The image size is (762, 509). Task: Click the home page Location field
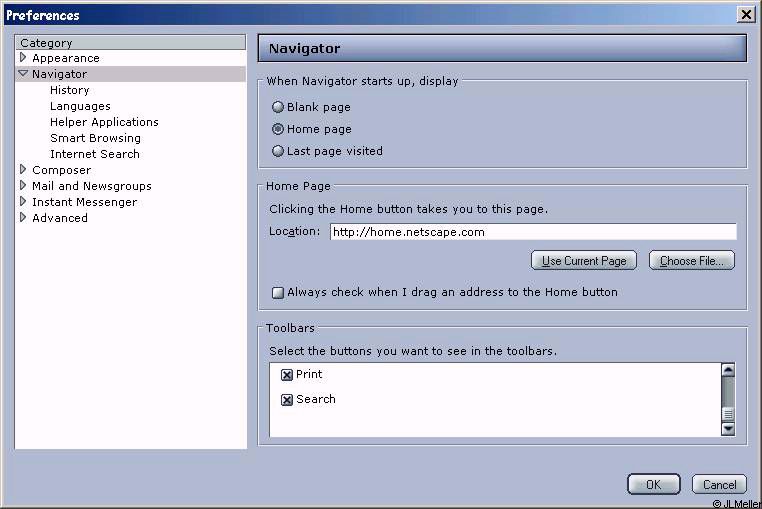coord(533,232)
